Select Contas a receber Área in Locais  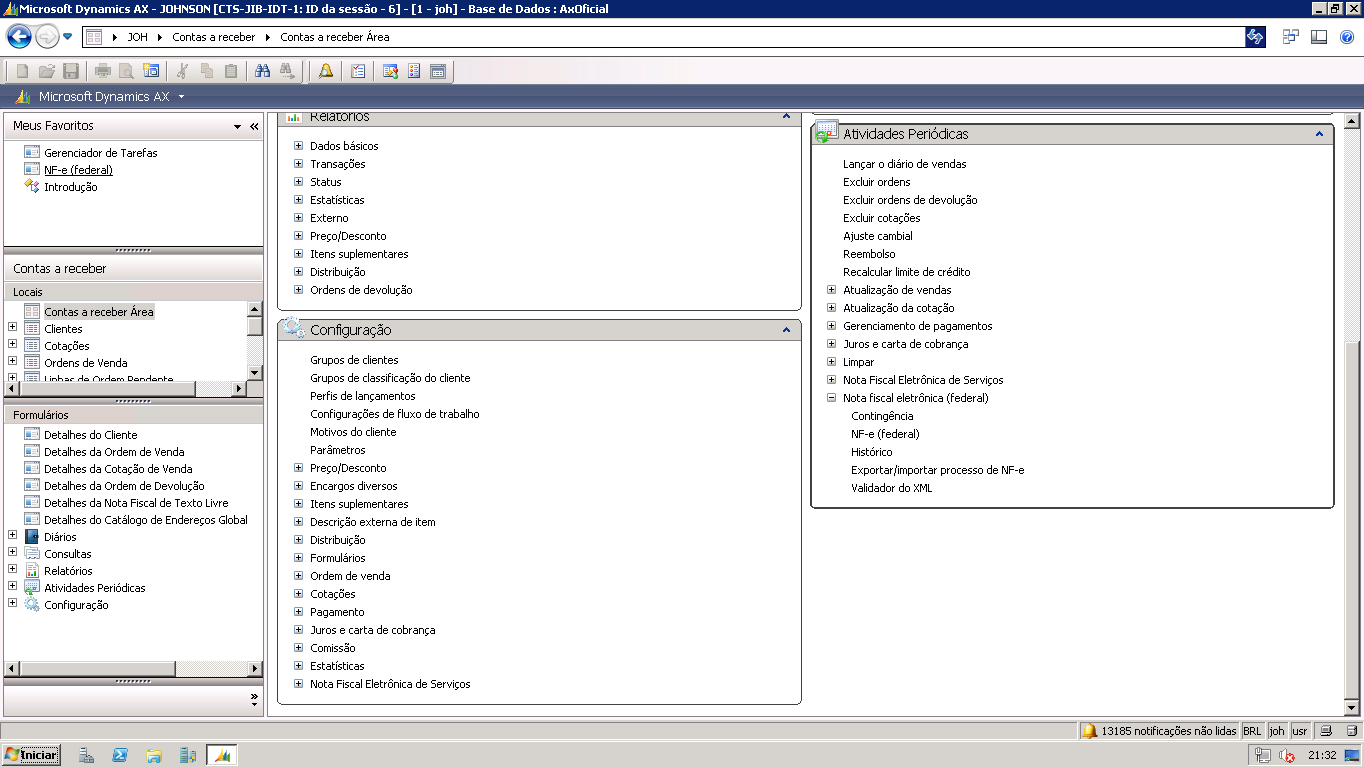pos(99,312)
